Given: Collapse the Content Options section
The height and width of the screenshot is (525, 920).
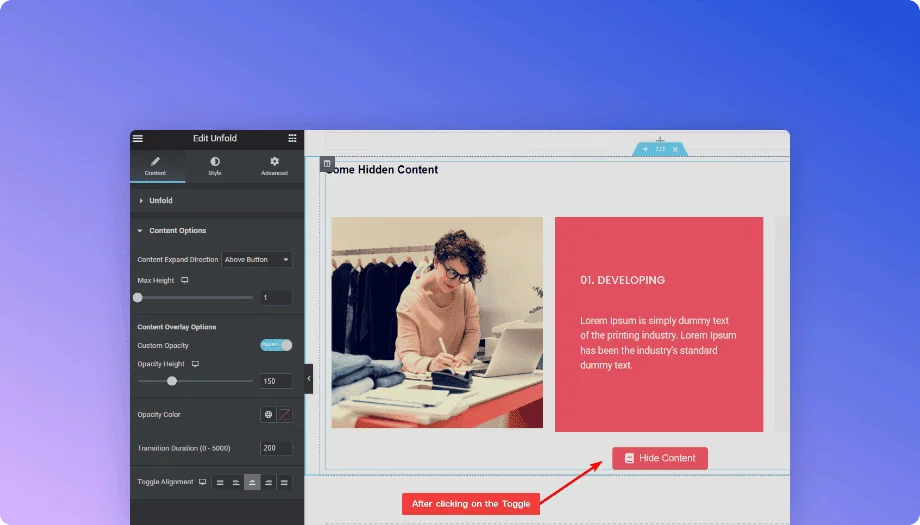Looking at the screenshot, I should [217, 231].
